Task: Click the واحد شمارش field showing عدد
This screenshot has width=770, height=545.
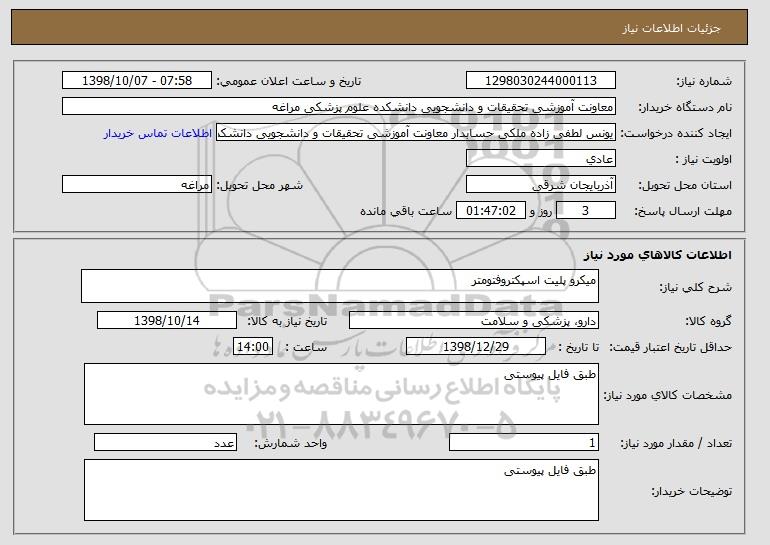Action: (165, 442)
